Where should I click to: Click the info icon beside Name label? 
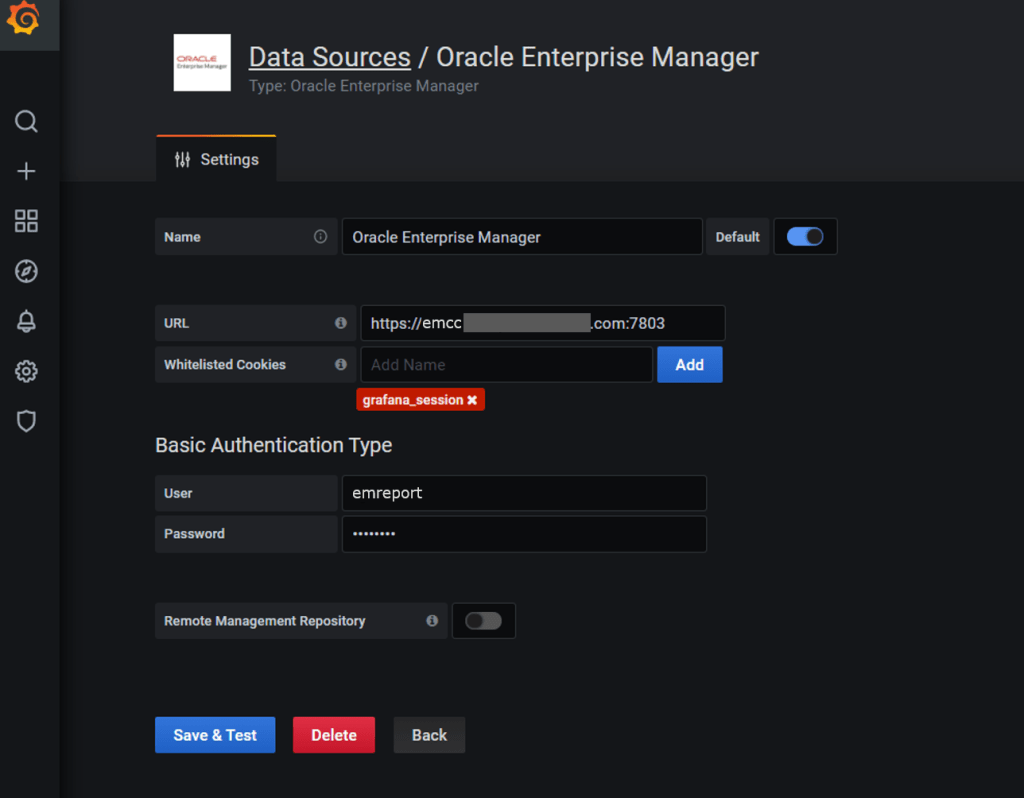(x=320, y=237)
